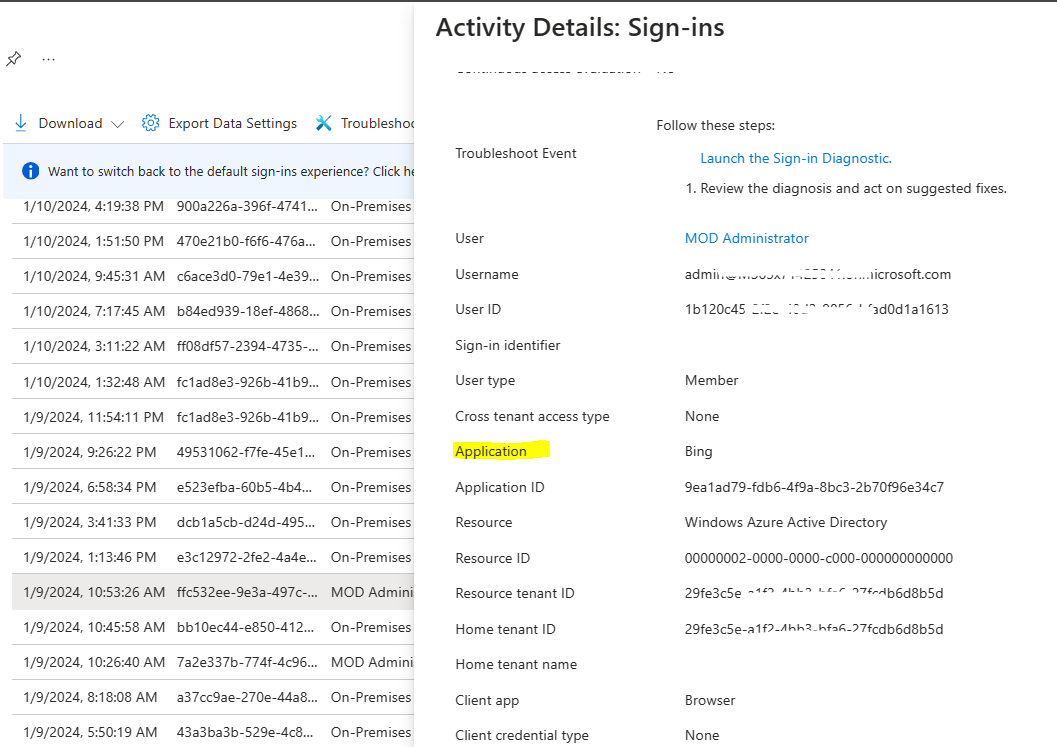Click the pin icon
Viewport: 1057px width, 747px height.
coord(13,59)
